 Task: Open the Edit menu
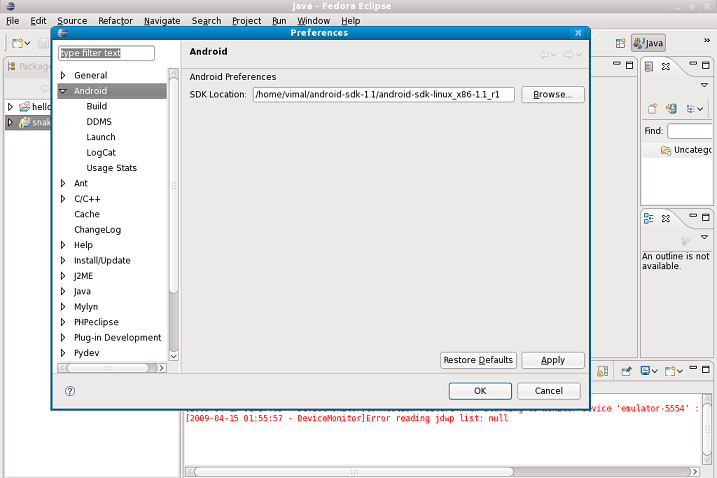point(38,21)
